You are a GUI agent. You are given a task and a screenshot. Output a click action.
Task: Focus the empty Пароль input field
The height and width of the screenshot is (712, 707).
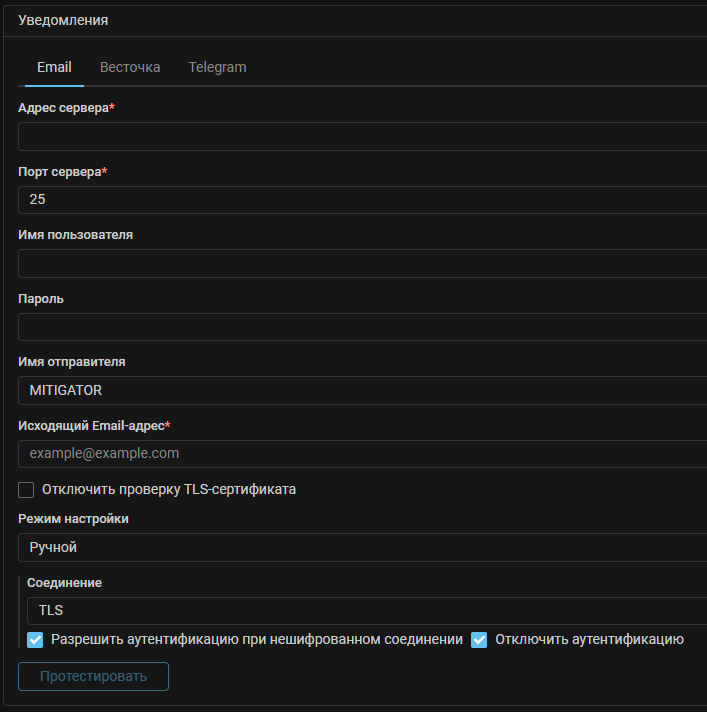click(x=360, y=327)
